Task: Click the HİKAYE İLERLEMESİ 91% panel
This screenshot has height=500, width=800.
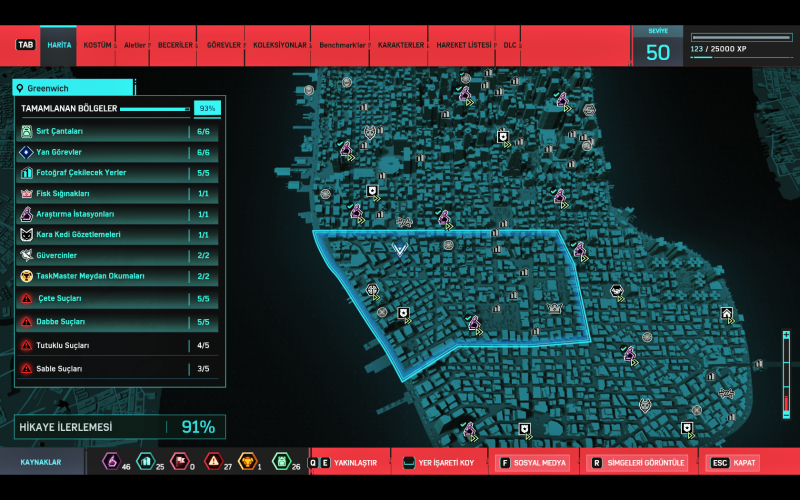Action: click(120, 427)
